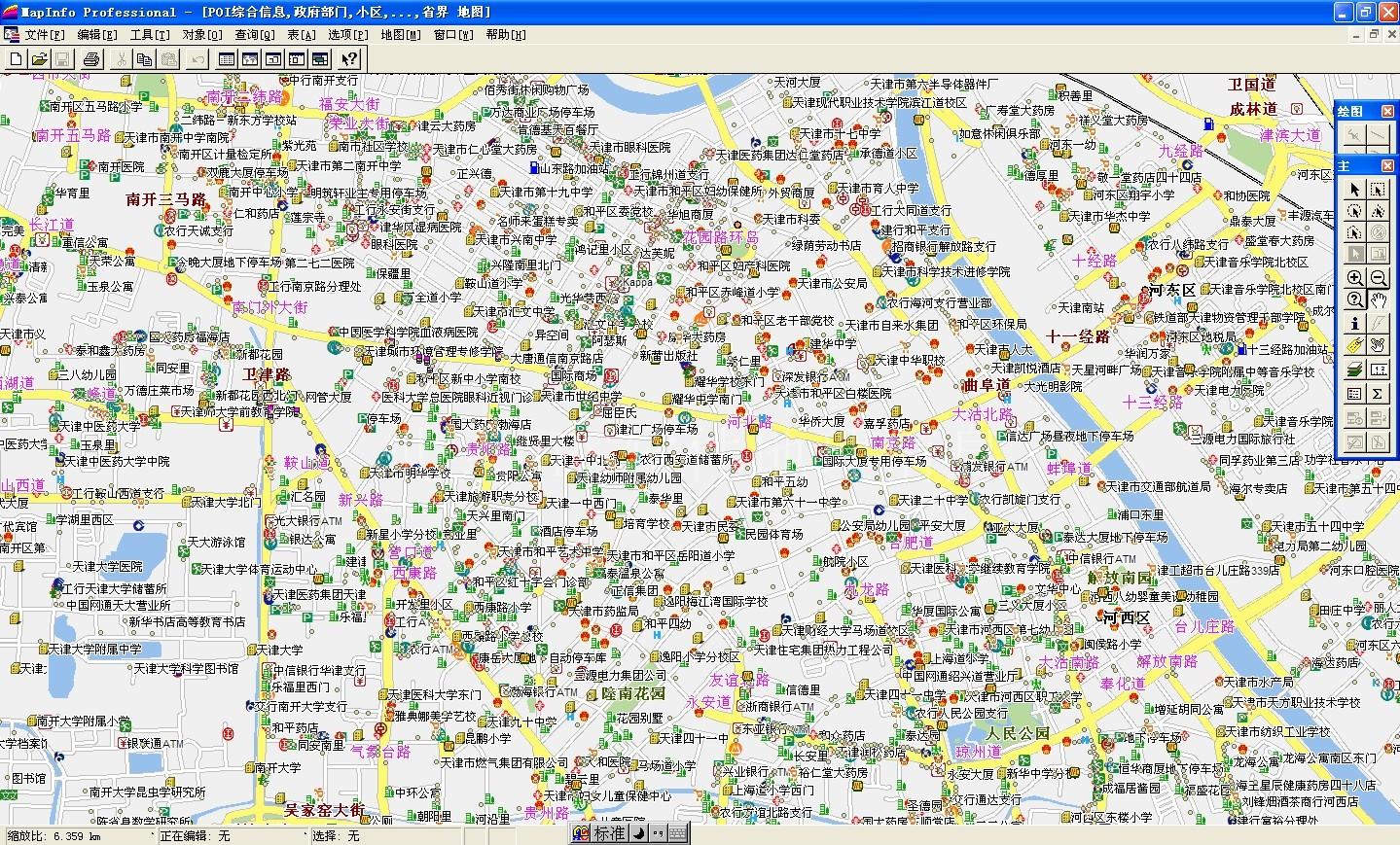Open the 查询[Q] menu
This screenshot has width=1400, height=845.
[255, 35]
